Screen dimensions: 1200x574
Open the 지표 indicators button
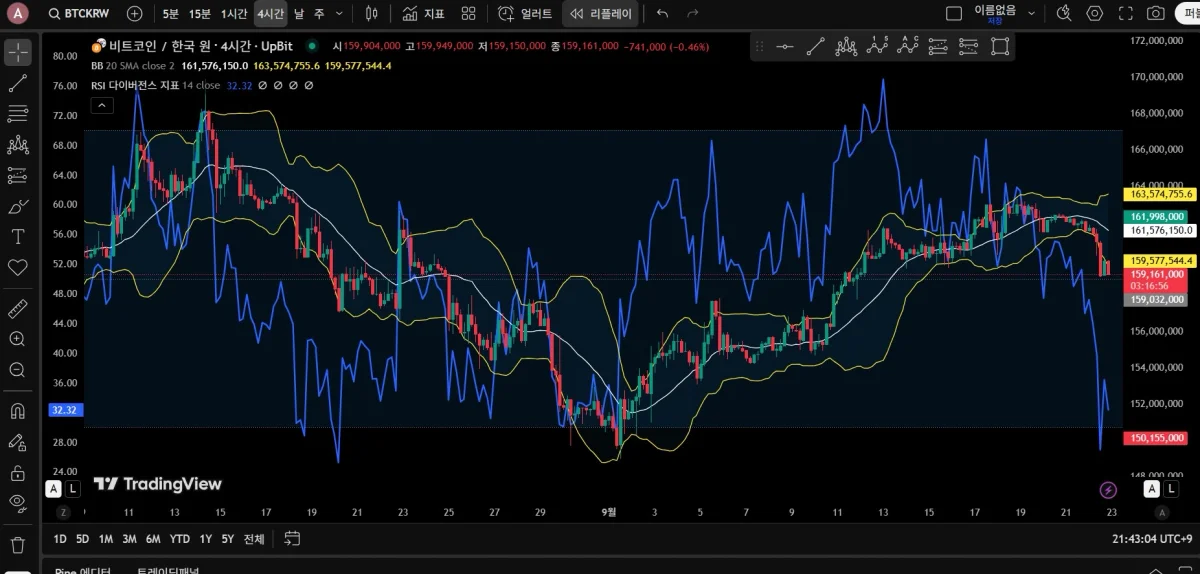click(423, 14)
